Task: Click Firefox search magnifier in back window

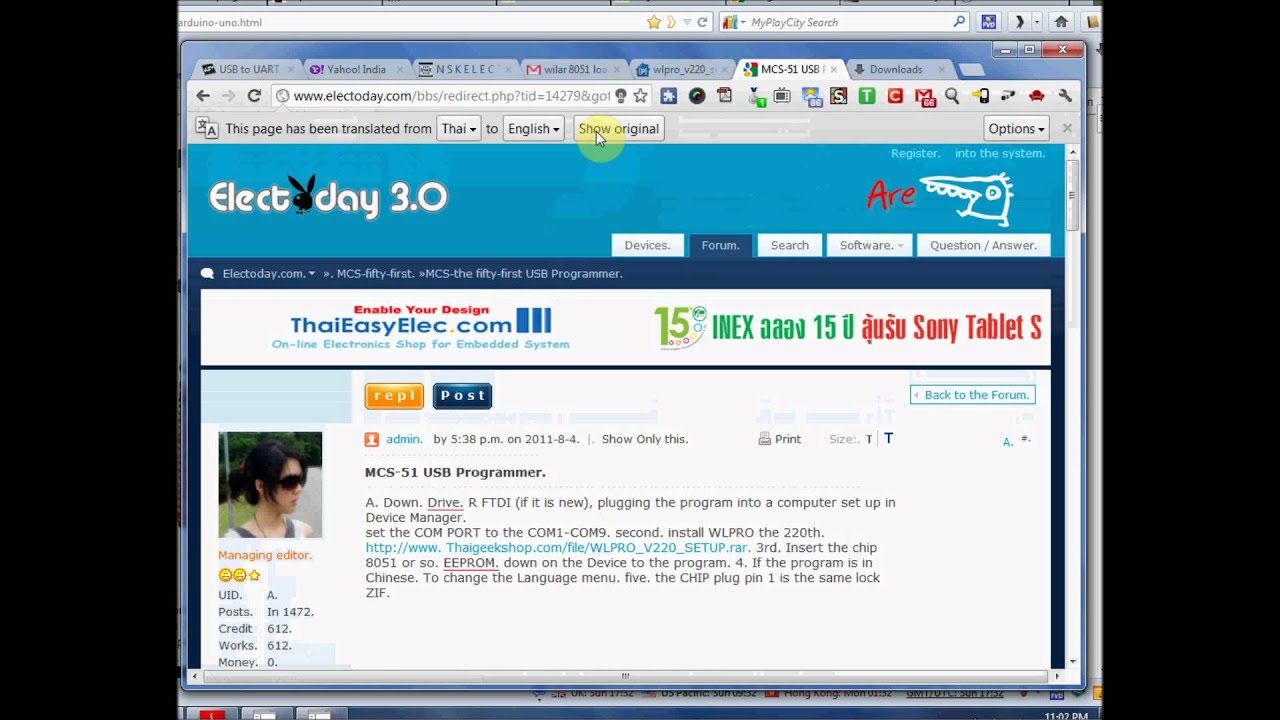Action: click(x=959, y=22)
